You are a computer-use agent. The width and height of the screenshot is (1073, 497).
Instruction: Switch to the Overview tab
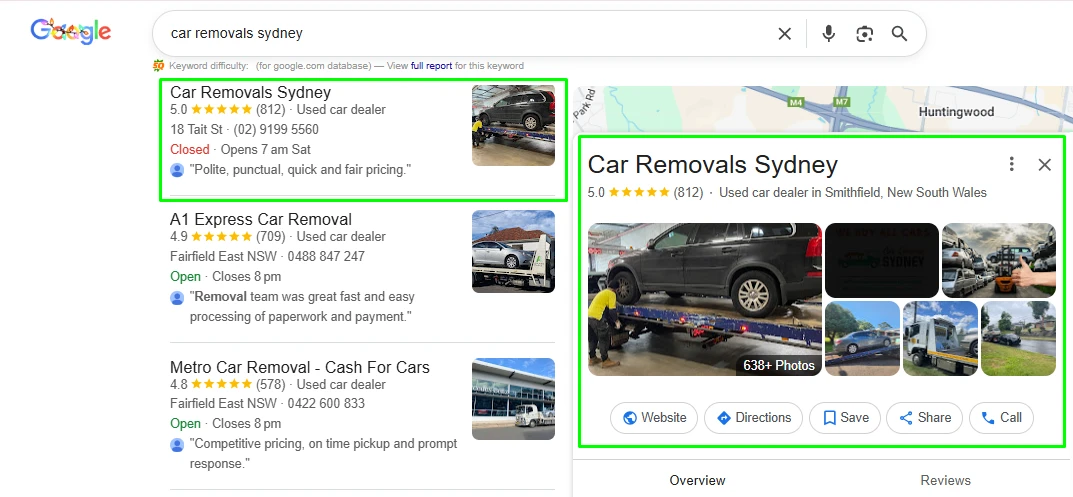tap(697, 480)
